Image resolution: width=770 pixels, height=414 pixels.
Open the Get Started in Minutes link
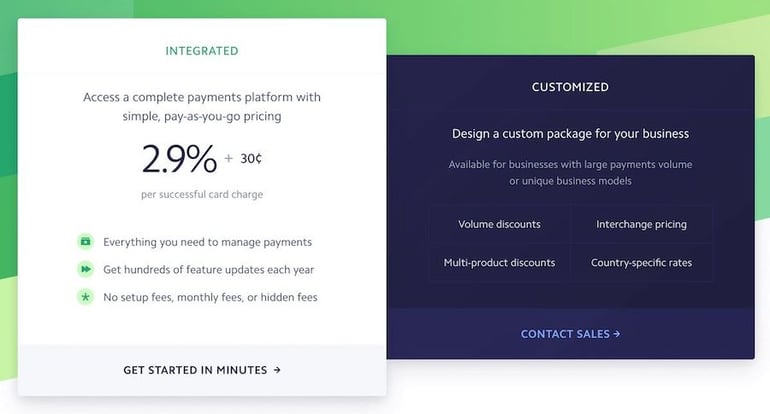point(202,370)
